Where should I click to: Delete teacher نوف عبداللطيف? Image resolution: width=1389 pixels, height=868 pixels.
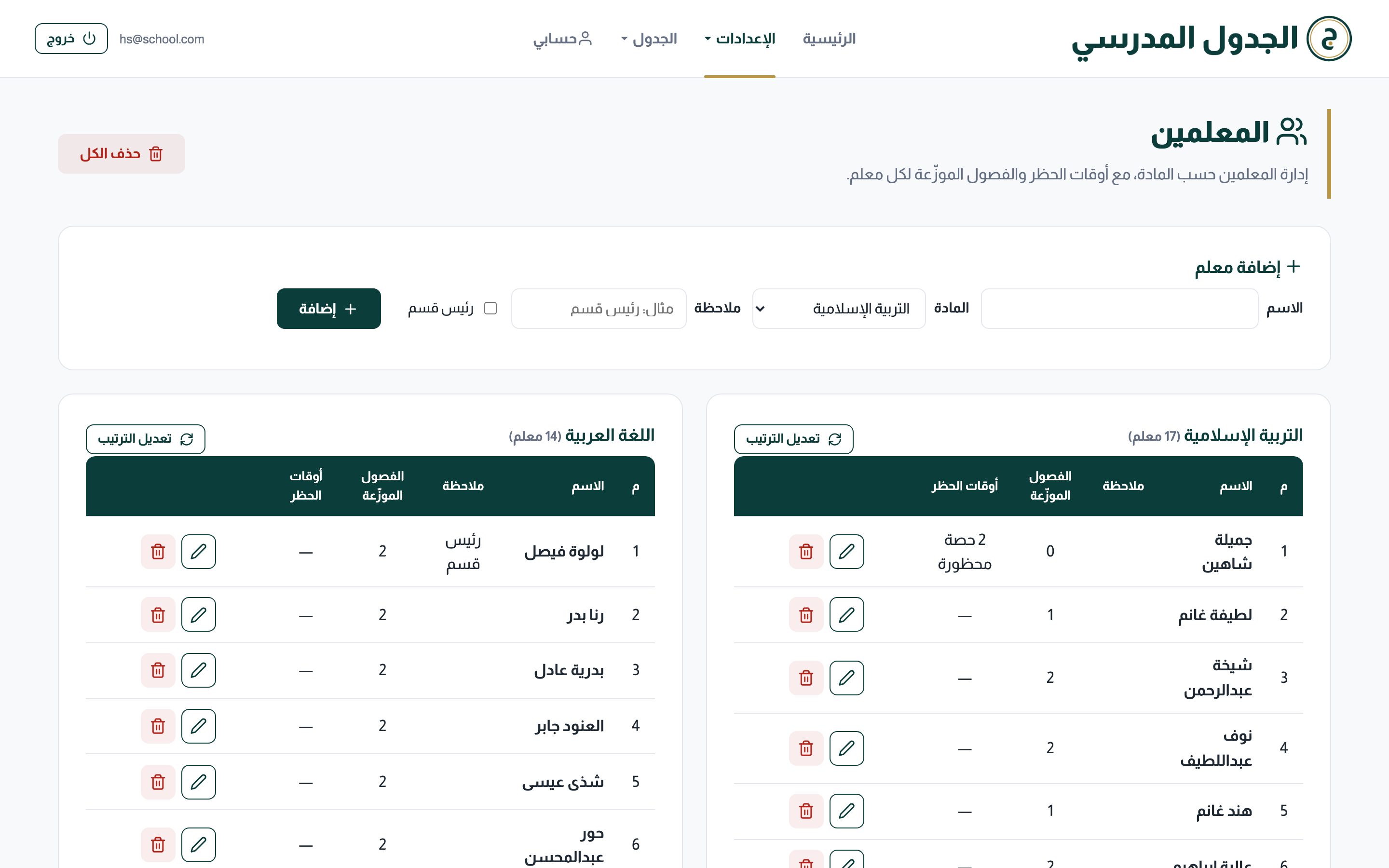[x=806, y=748]
